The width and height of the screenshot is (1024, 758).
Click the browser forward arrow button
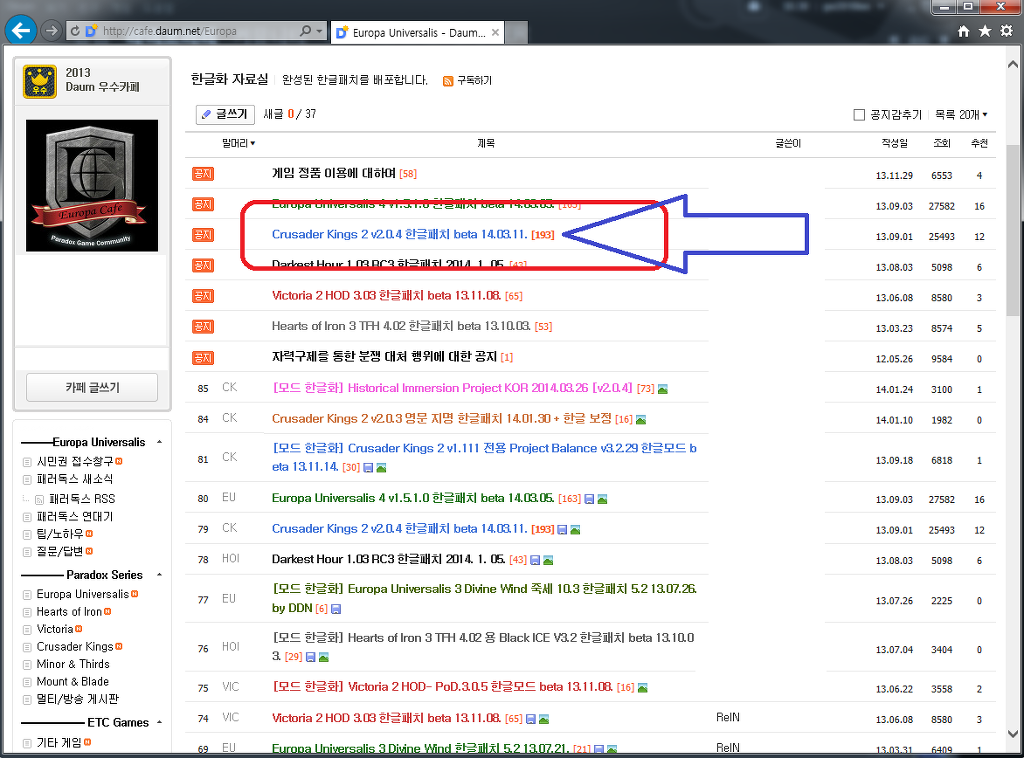coord(50,31)
